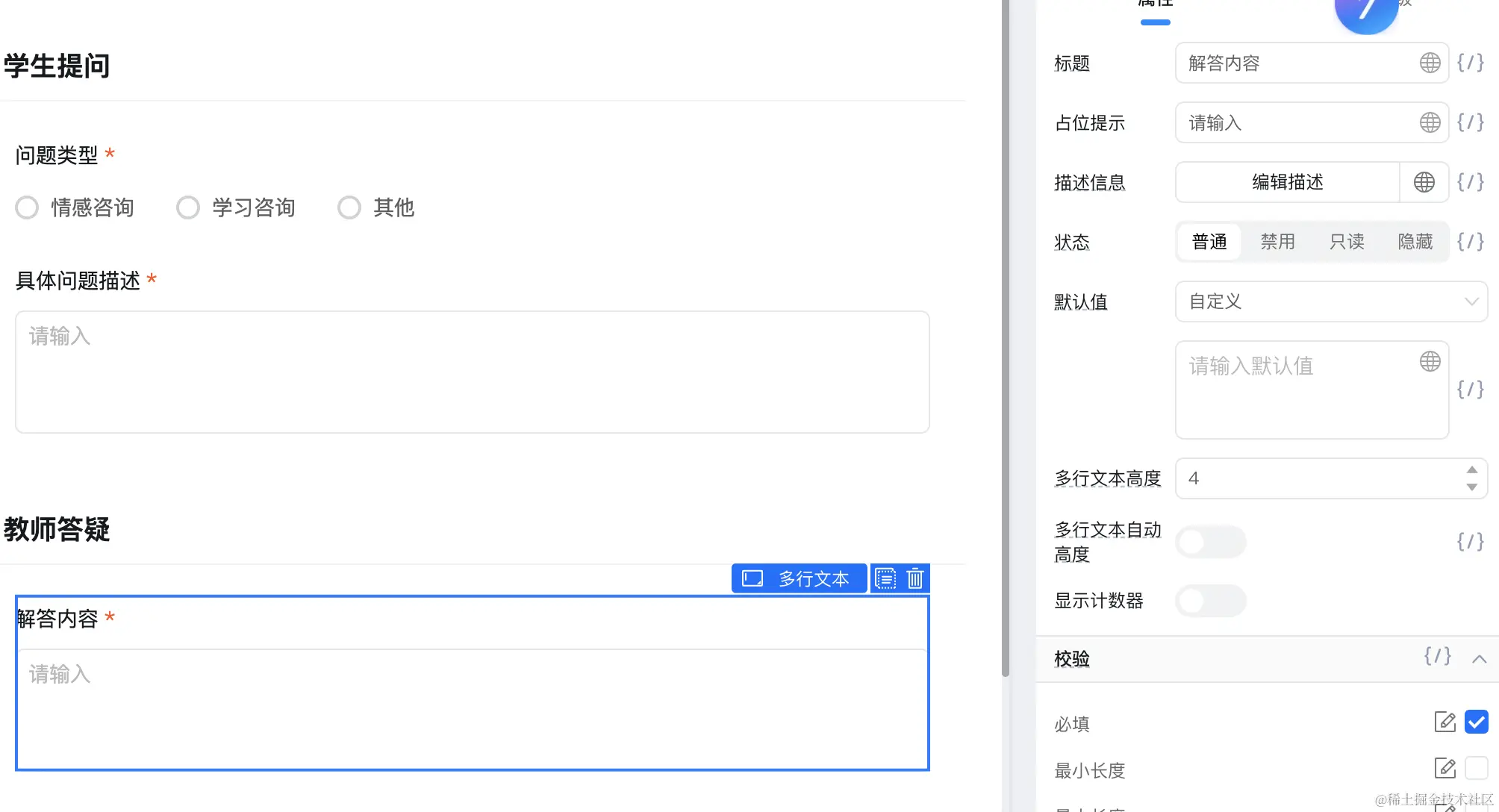Click the globe icon in 占位提示 field
The width and height of the screenshot is (1499, 812).
coord(1430,122)
